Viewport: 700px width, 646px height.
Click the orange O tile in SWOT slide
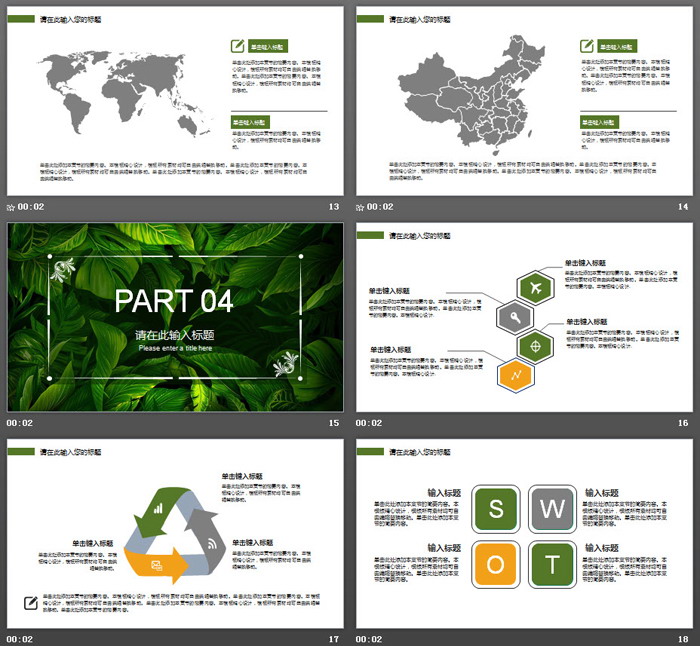click(494, 565)
